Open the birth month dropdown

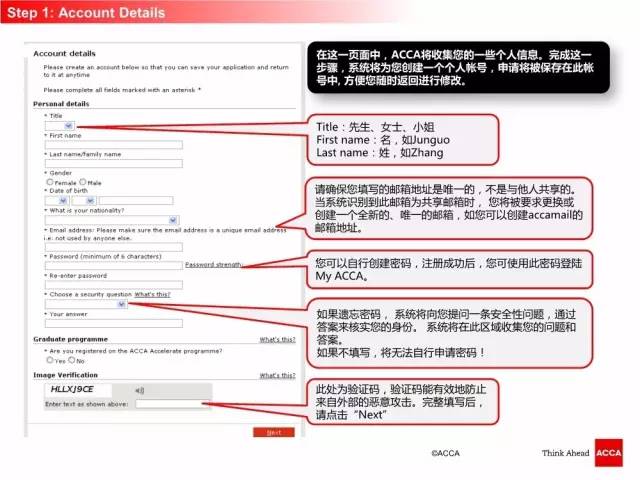[84, 200]
